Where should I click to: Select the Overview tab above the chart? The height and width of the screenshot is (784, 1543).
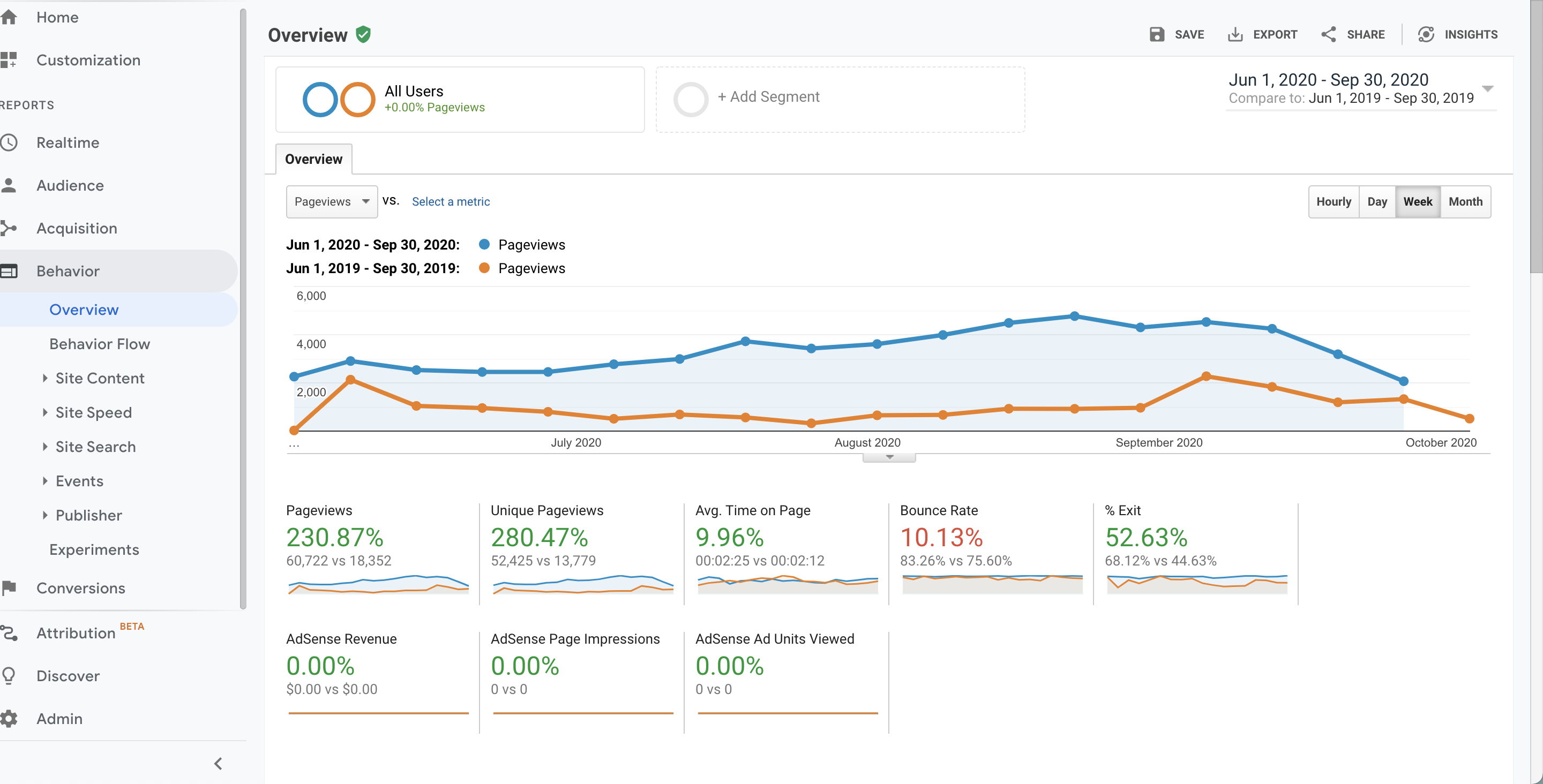click(x=314, y=159)
